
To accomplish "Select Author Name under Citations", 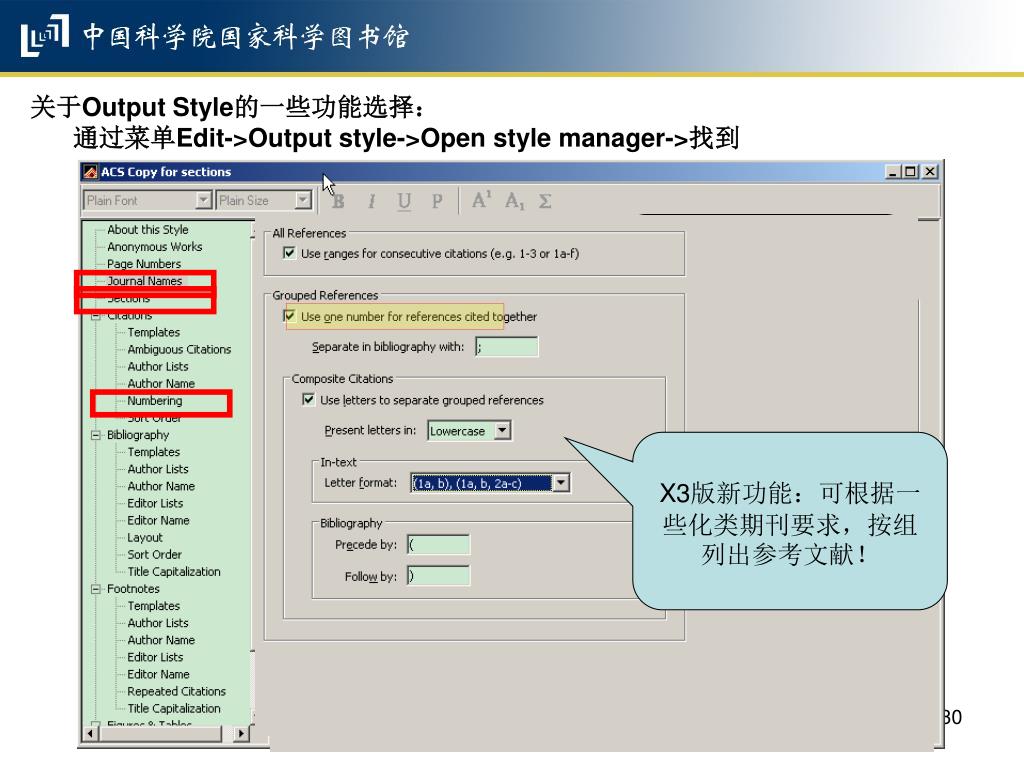I will coord(161,383).
